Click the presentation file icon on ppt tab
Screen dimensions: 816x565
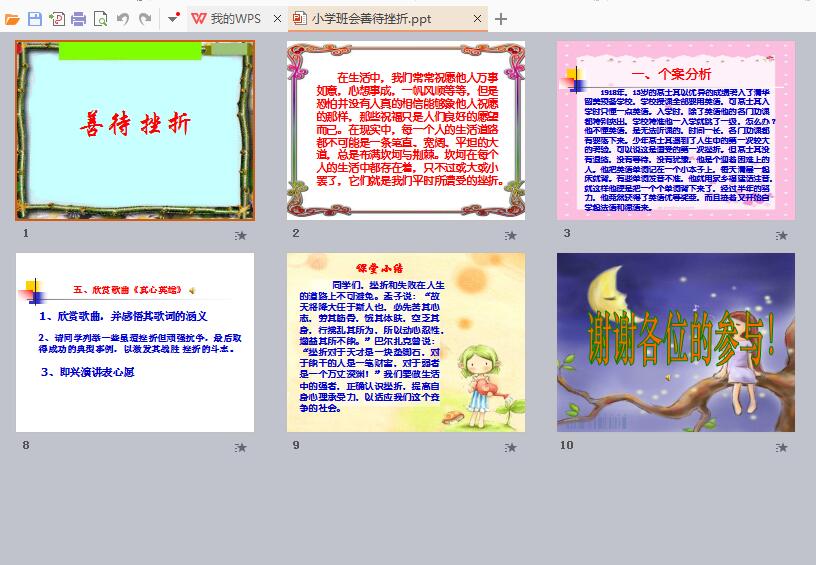(299, 19)
